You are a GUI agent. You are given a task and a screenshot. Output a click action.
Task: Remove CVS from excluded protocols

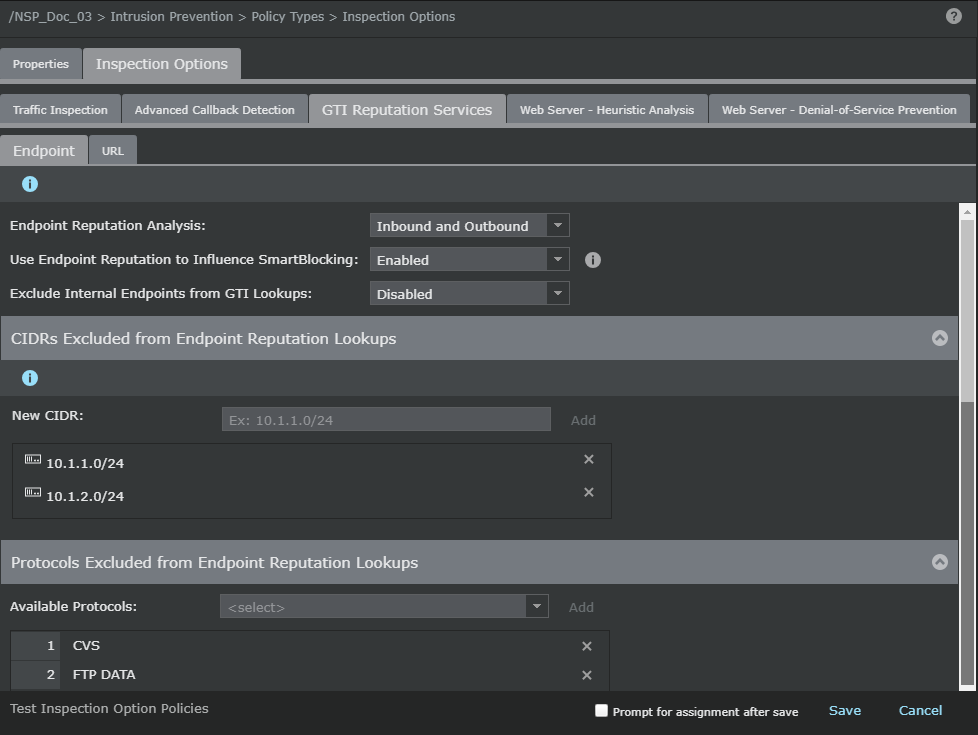tap(586, 646)
